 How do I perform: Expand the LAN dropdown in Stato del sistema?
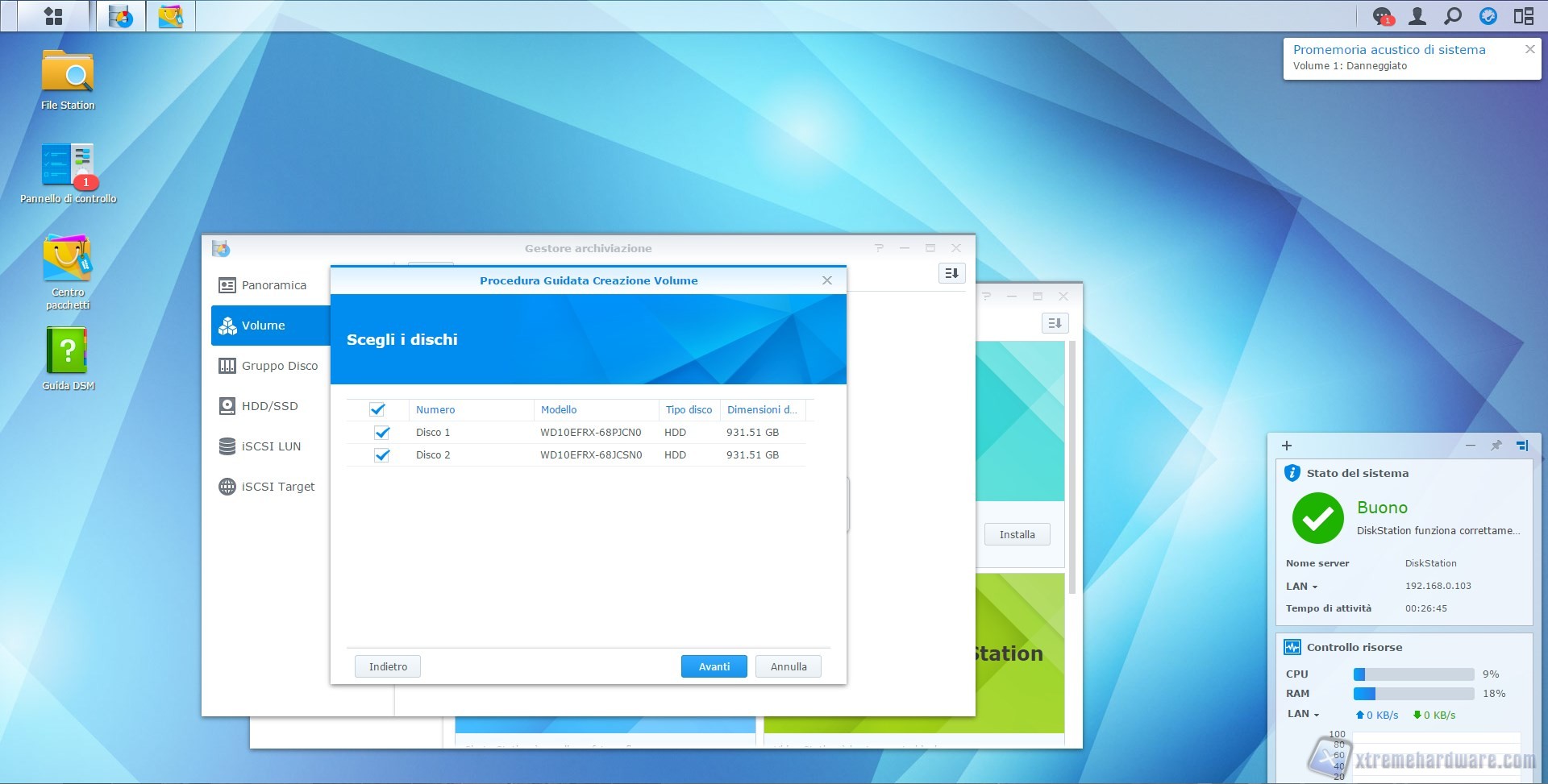click(1302, 587)
